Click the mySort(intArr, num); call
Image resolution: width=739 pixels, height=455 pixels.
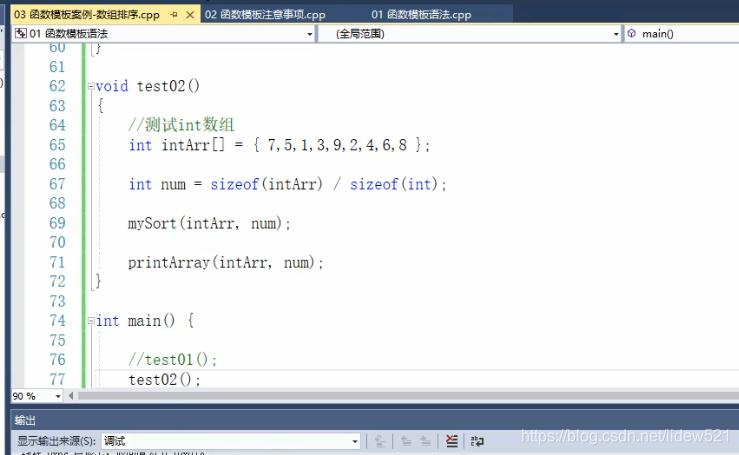[x=209, y=223]
